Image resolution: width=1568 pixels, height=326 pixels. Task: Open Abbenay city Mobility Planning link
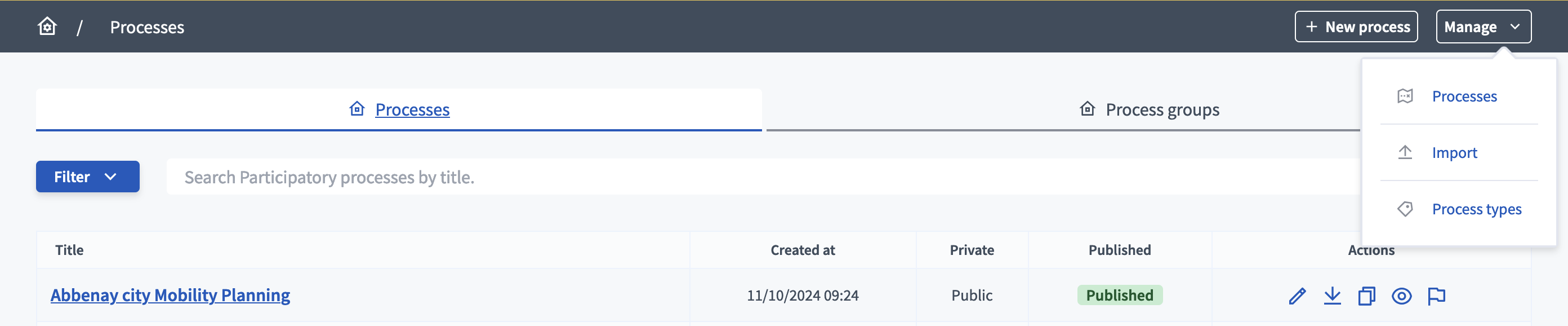(171, 296)
